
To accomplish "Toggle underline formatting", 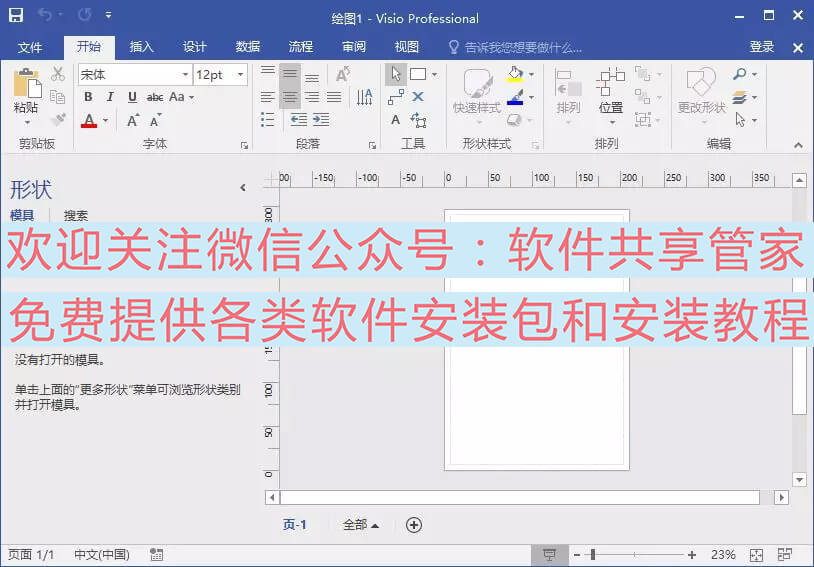I will pyautogui.click(x=132, y=97).
